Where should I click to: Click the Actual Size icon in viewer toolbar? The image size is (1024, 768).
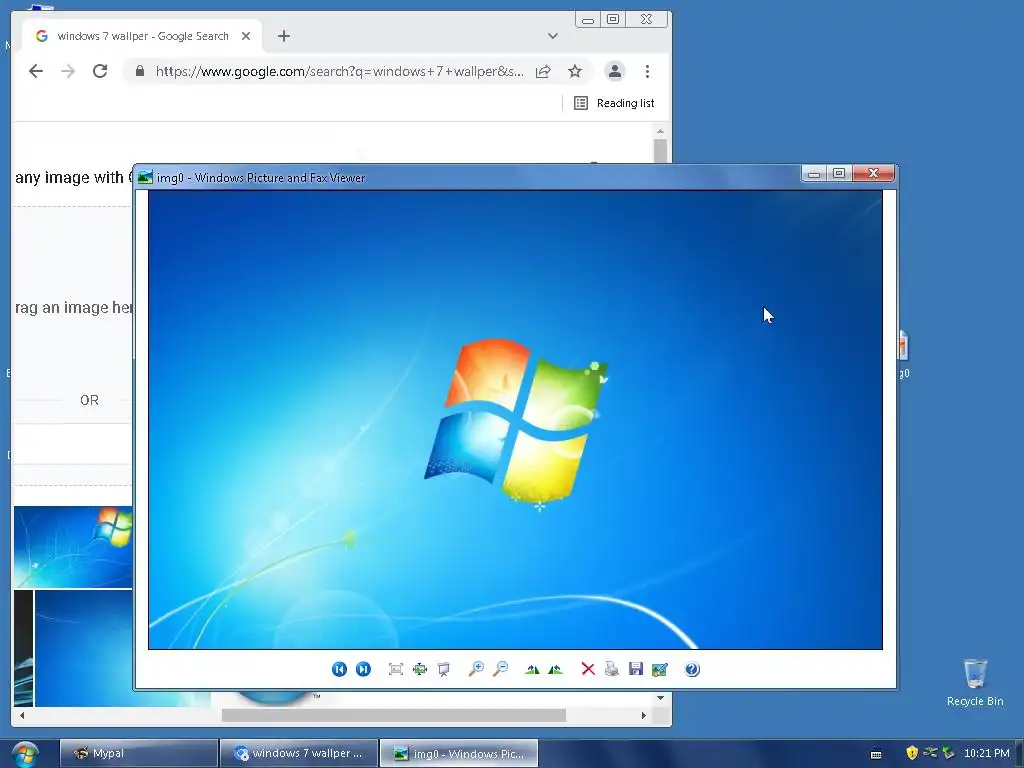click(x=420, y=669)
